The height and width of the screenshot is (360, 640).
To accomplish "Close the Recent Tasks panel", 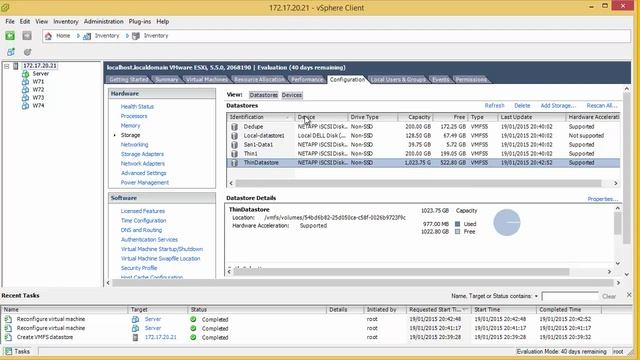I will pyautogui.click(x=629, y=295).
